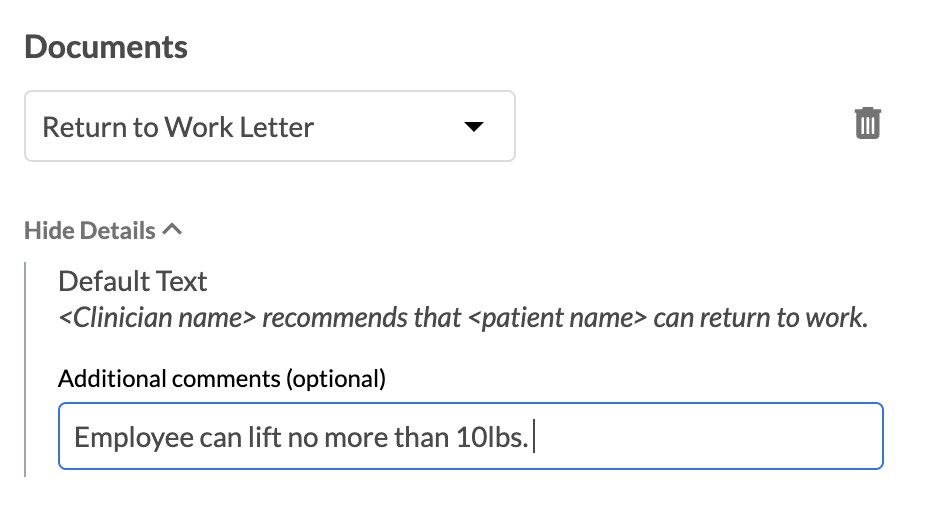Select the document type combo box
928x528 pixels.
(x=269, y=127)
